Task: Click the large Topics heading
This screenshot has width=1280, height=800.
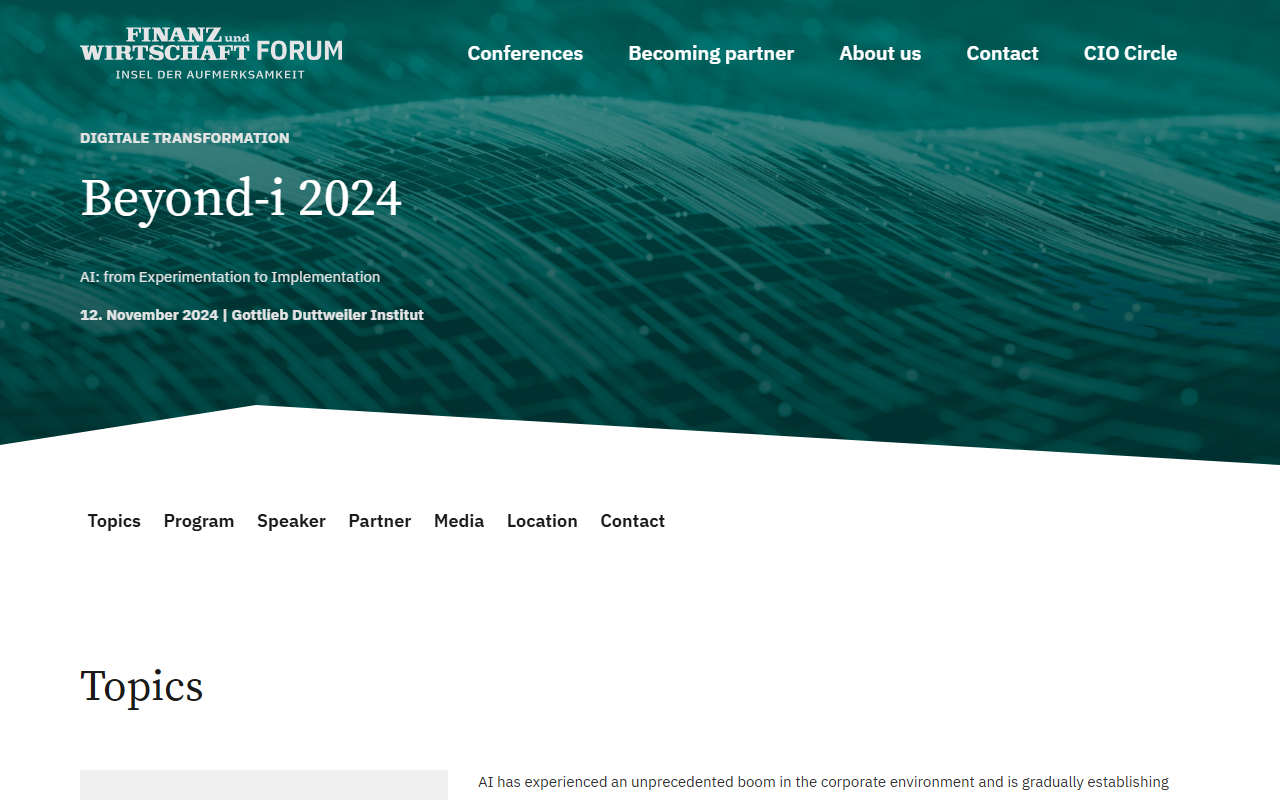Action: point(142,687)
